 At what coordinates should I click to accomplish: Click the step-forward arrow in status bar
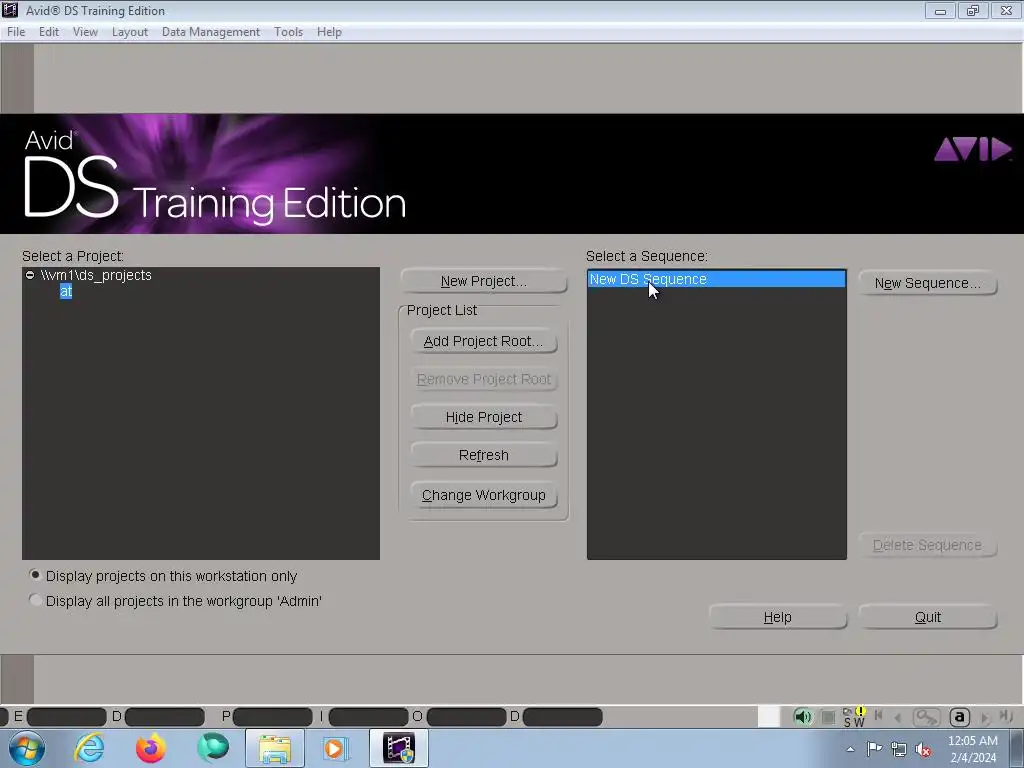985,718
